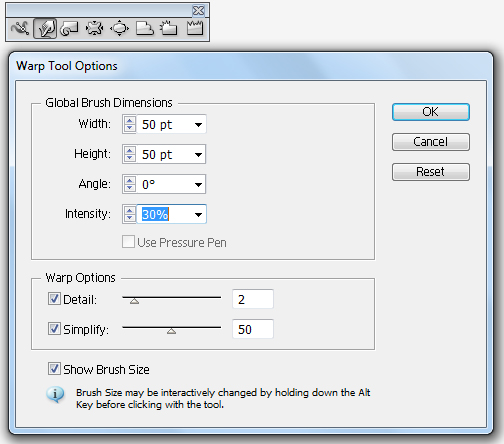
Task: Click the Height value field 50 pt
Action: click(x=164, y=154)
